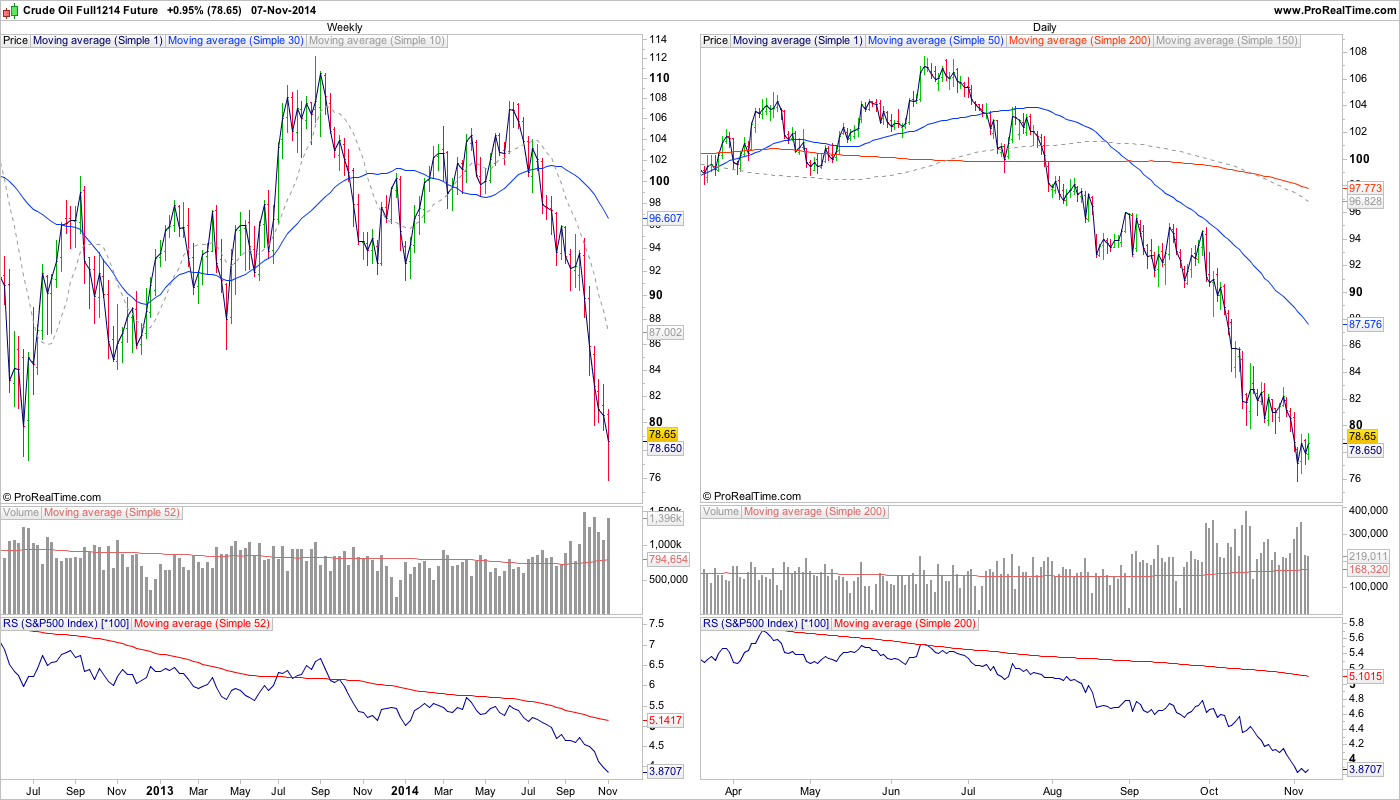Open the Price legend on the Weekly chart
The width and height of the screenshot is (1400, 800).
click(x=16, y=41)
